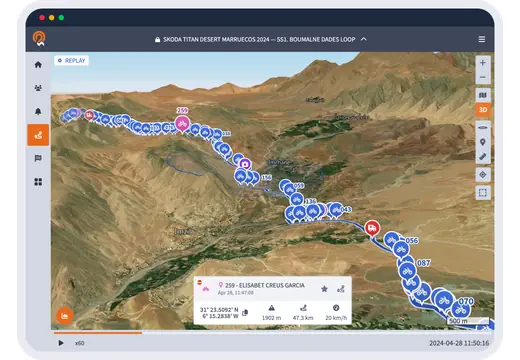This screenshot has width=520, height=360.
Task: Click the app logo in header
Action: coord(39,39)
